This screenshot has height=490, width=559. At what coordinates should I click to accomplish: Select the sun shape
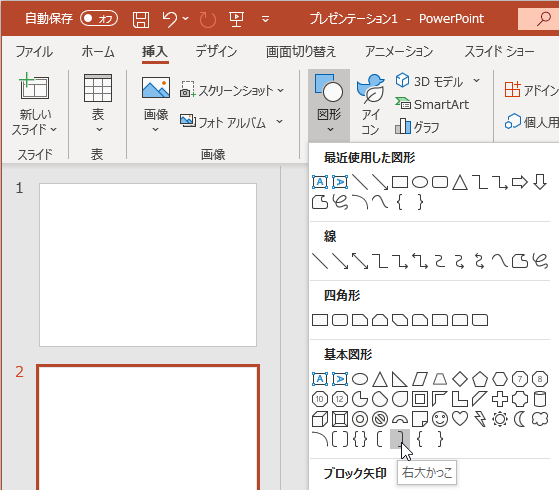pos(500,419)
